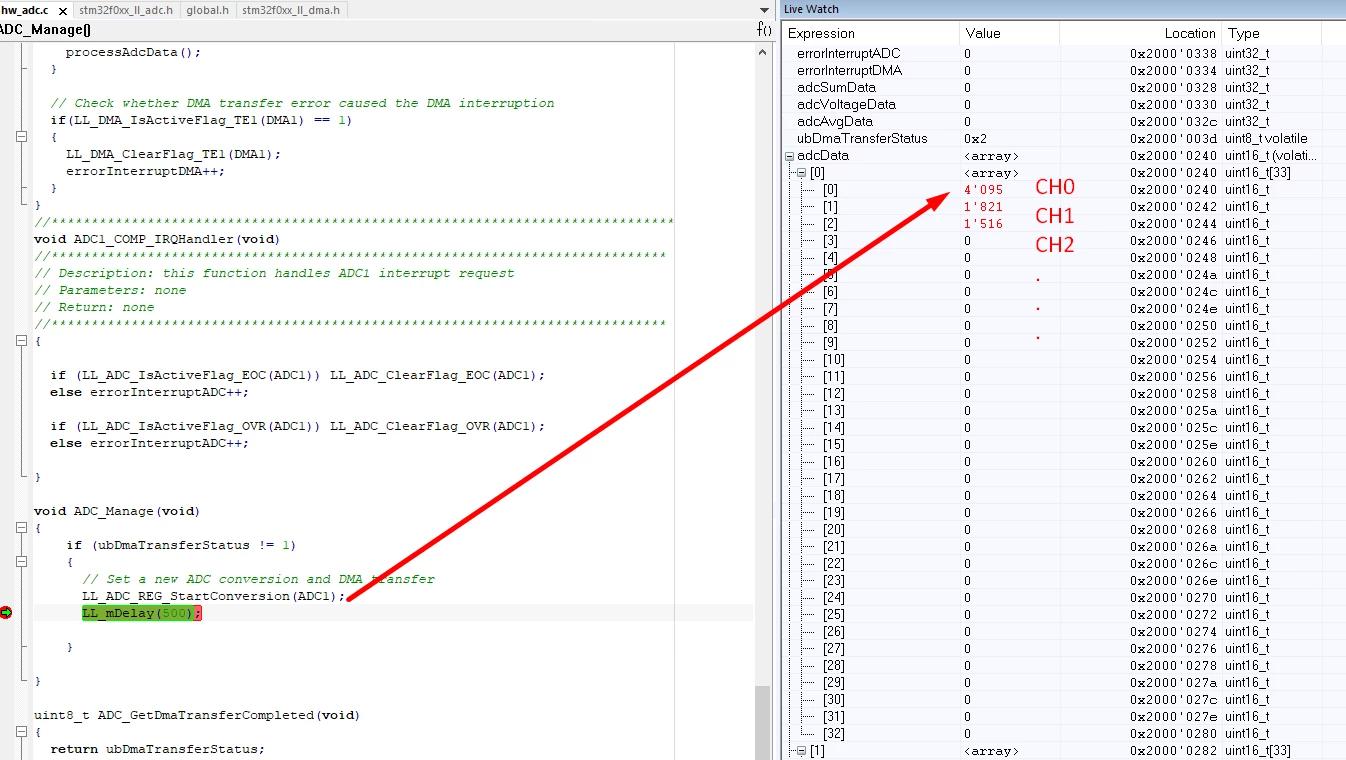Click the 0x2 value of ubDmaTransferStatus
The image size is (1346, 760).
pyautogui.click(x=975, y=138)
